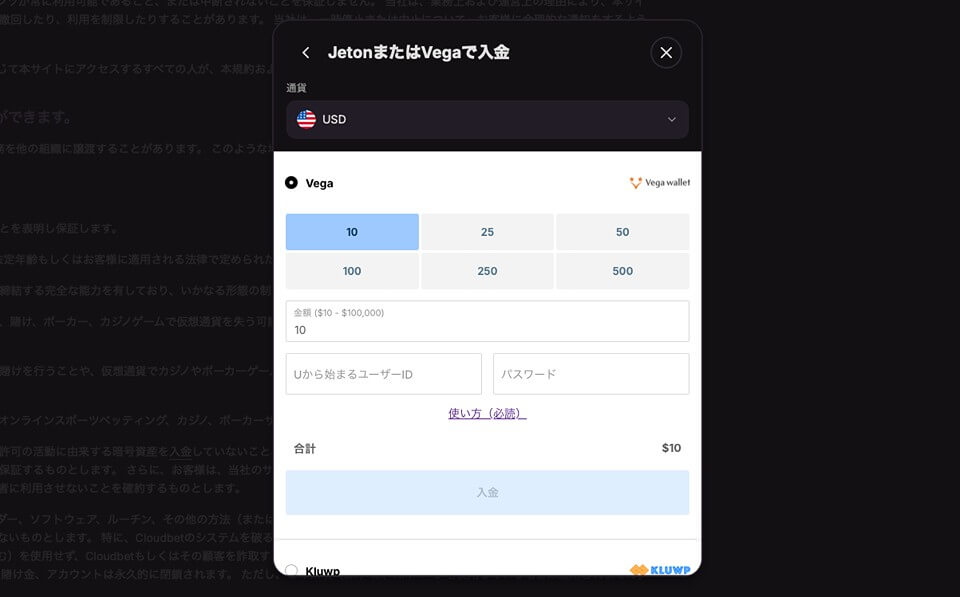Click the $10 total value
The height and width of the screenshot is (597, 960).
coord(671,448)
